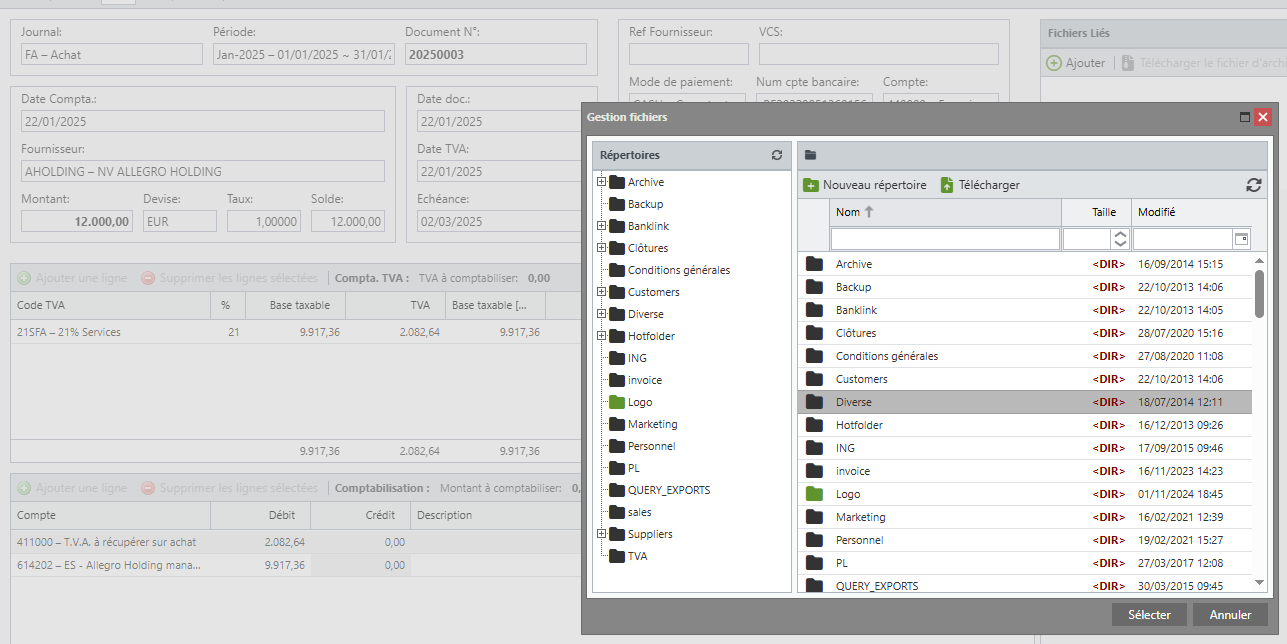Click invoice folder icon in Répertoires tree
The width and height of the screenshot is (1287, 644).
point(617,380)
